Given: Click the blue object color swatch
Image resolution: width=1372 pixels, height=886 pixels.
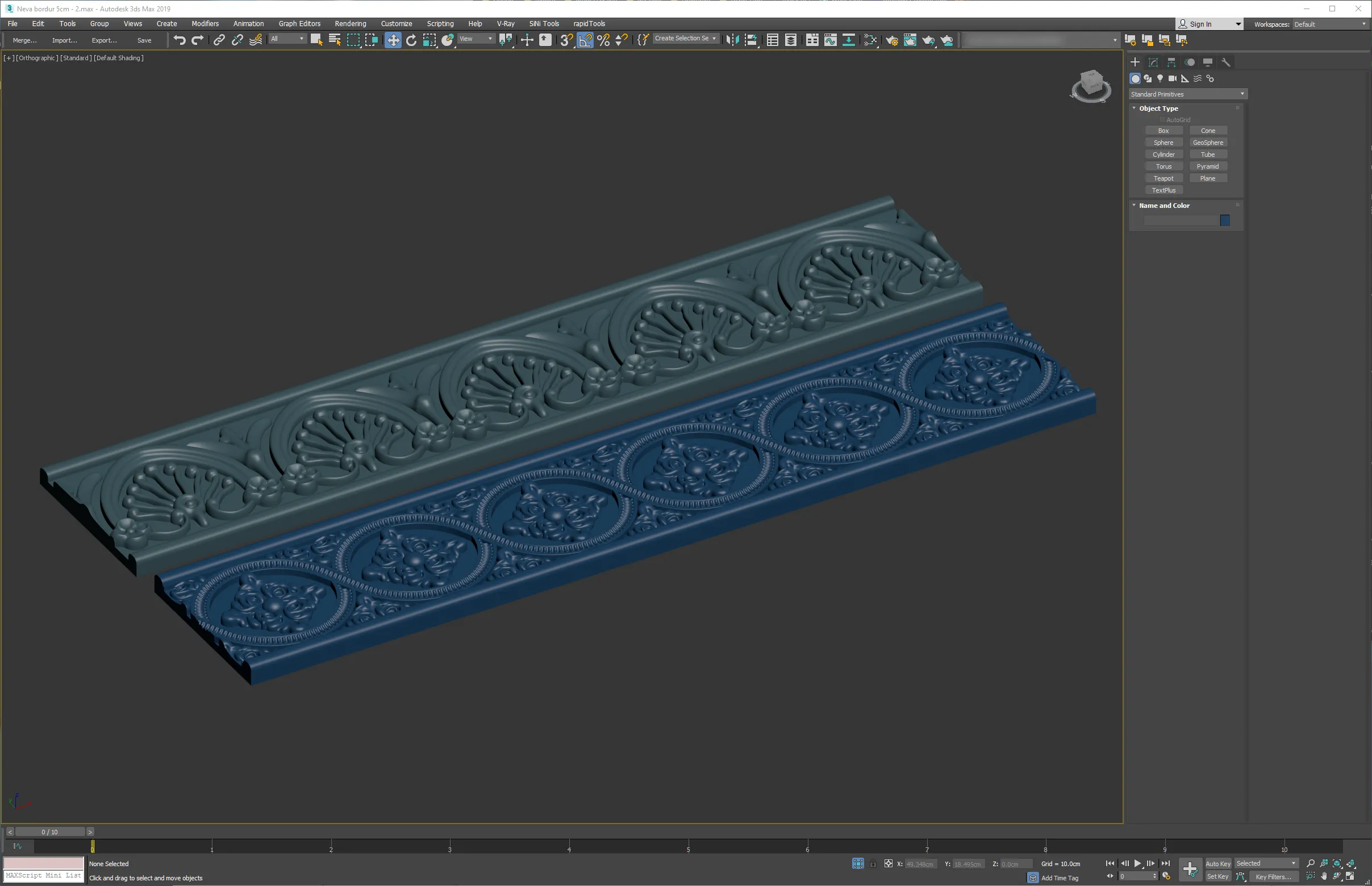Looking at the screenshot, I should pyautogui.click(x=1225, y=220).
